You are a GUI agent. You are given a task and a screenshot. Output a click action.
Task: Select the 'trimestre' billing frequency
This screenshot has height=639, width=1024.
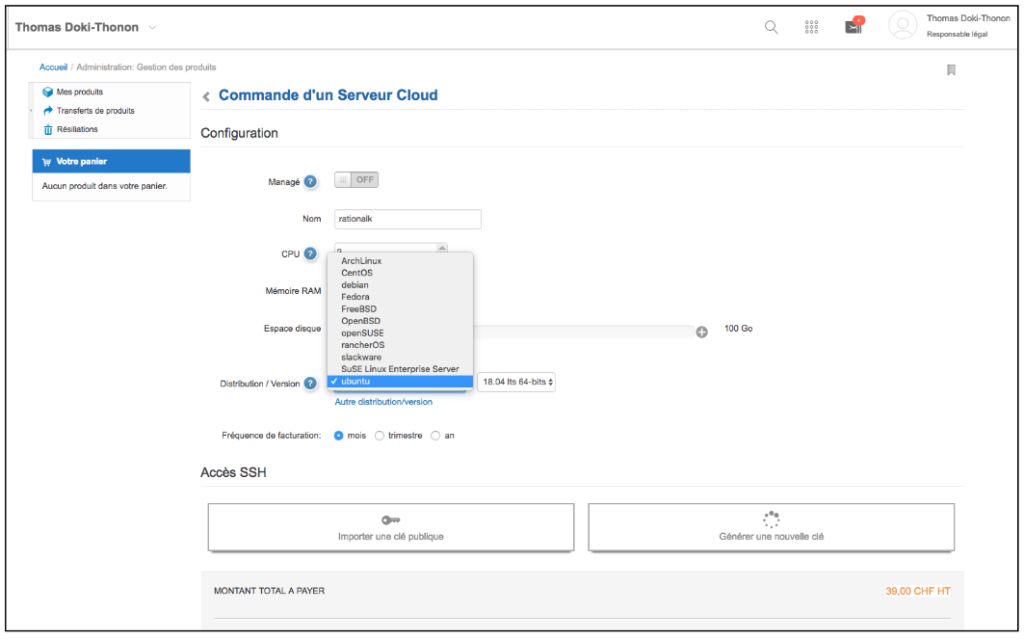[x=380, y=435]
